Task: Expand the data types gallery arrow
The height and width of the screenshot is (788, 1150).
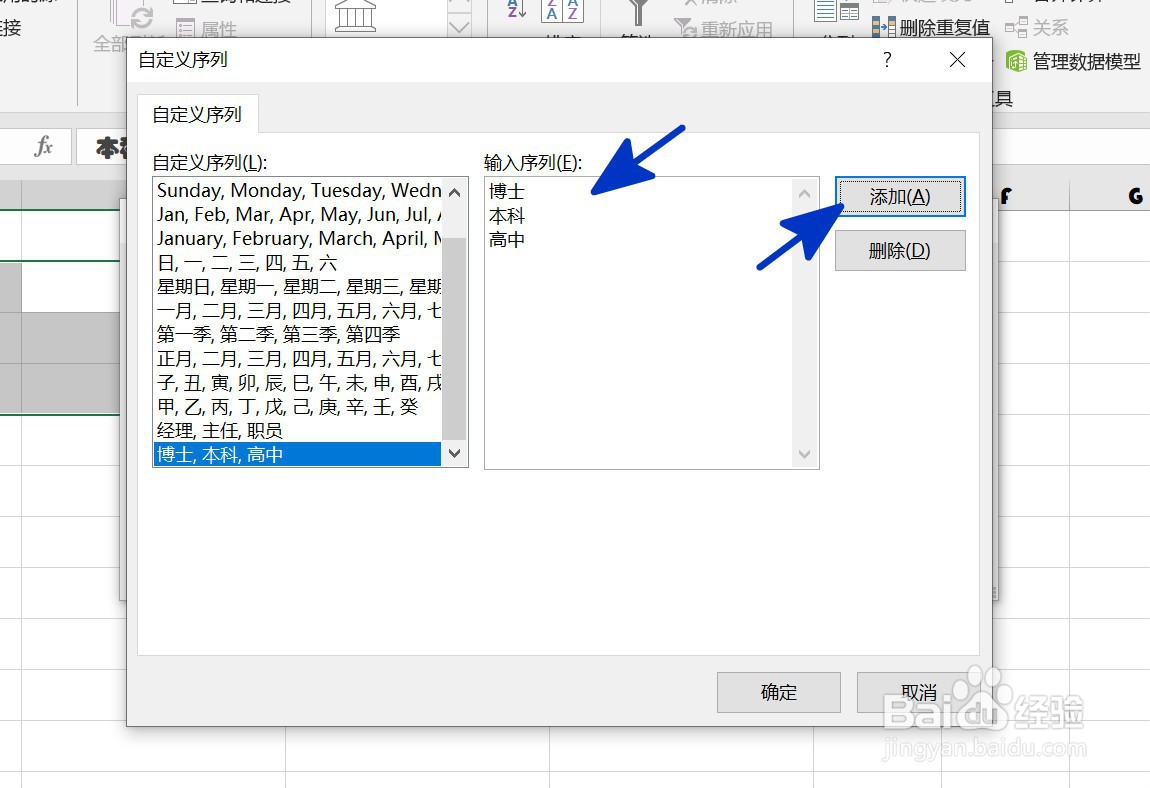Action: tap(459, 28)
